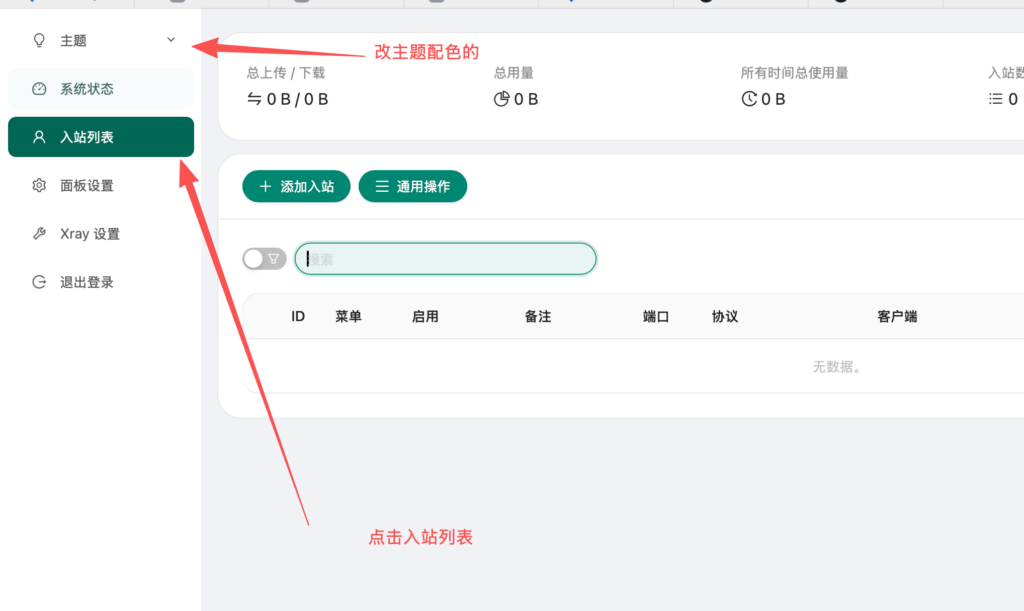This screenshot has width=1024, height=611.
Task: Click the 无数据。 empty table text
Action: [836, 367]
